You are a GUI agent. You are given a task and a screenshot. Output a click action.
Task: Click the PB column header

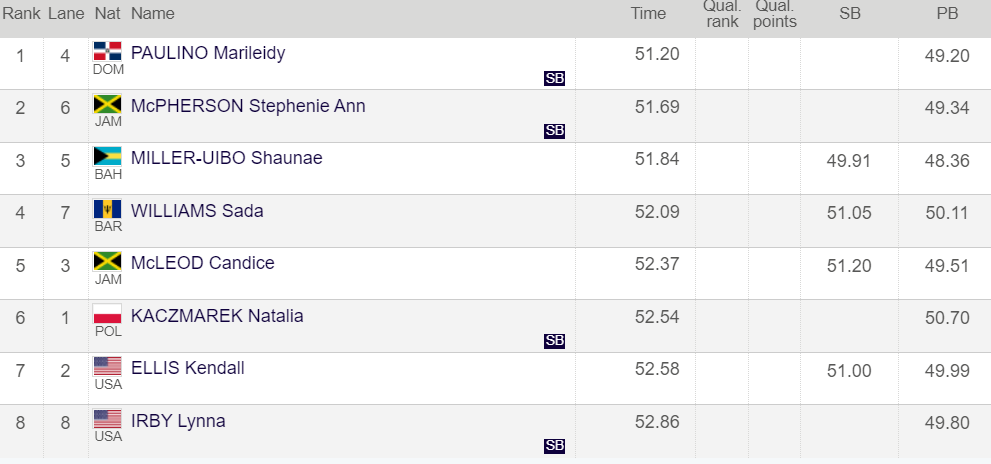pyautogui.click(x=947, y=13)
